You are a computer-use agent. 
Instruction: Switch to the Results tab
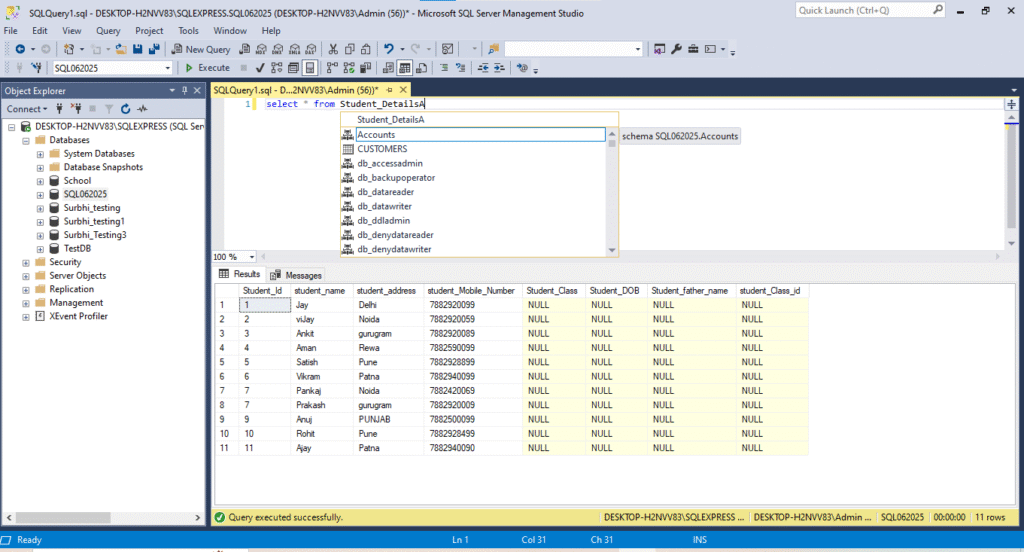[240, 274]
